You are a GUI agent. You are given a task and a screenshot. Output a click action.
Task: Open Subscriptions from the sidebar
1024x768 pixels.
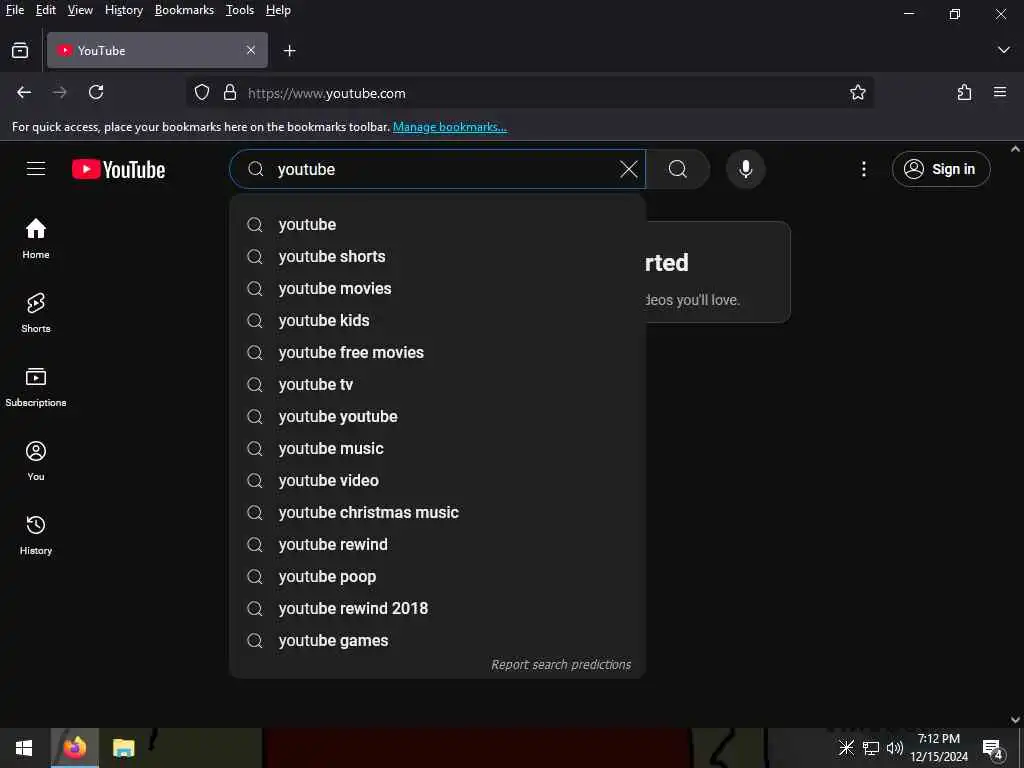coord(36,387)
